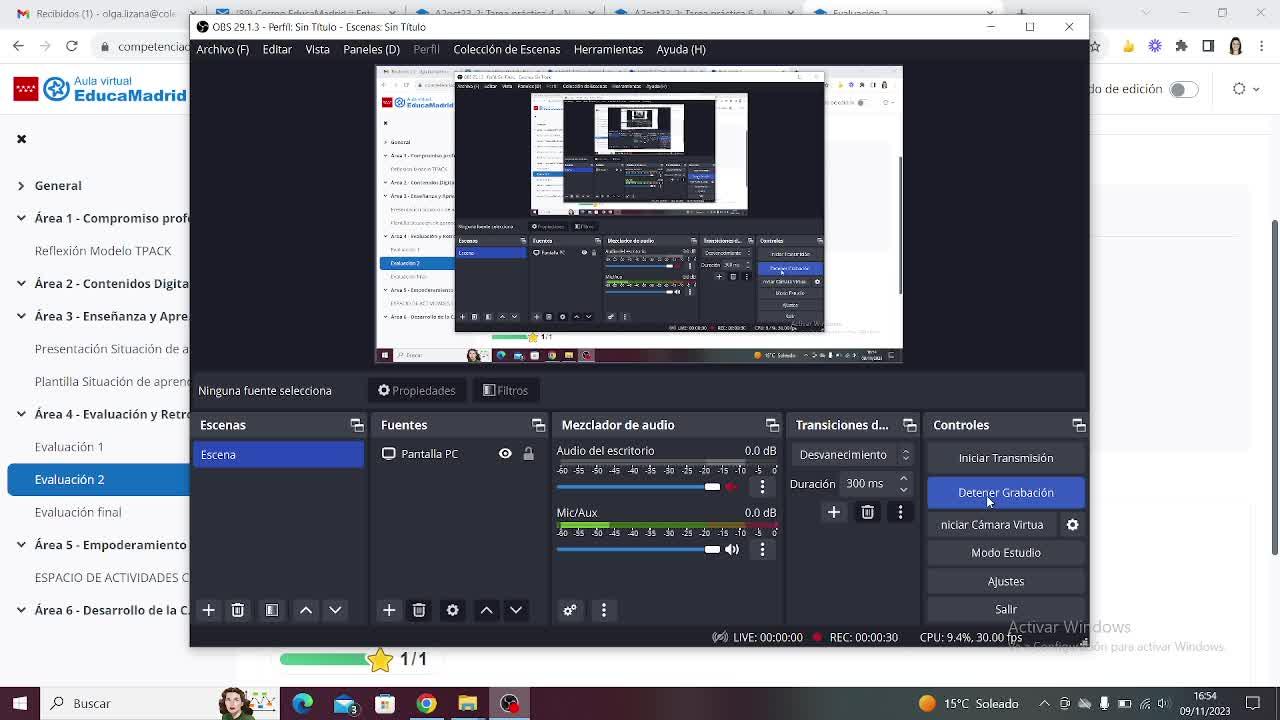Expand the General section in the course menu
This screenshot has height=720, width=1280.
tap(21, 186)
